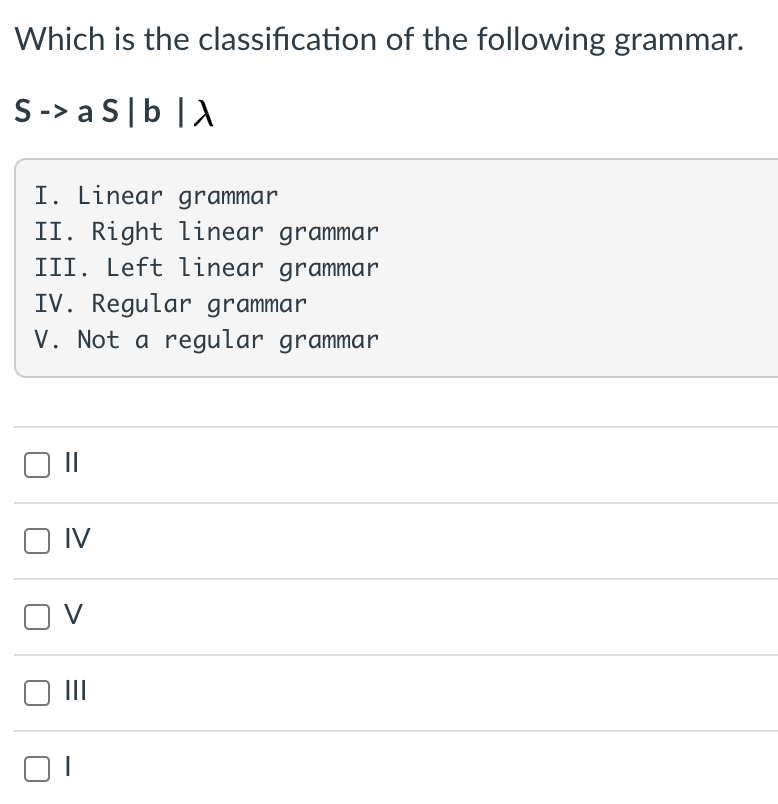This screenshot has width=778, height=804.
Task: Select answer IV by clicking its label
Action: point(76,539)
